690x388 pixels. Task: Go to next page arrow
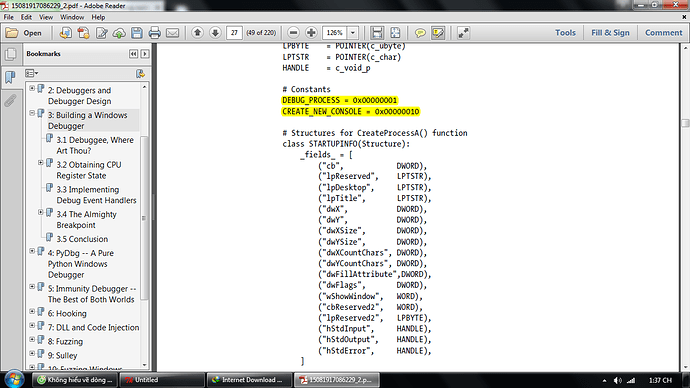[215, 33]
